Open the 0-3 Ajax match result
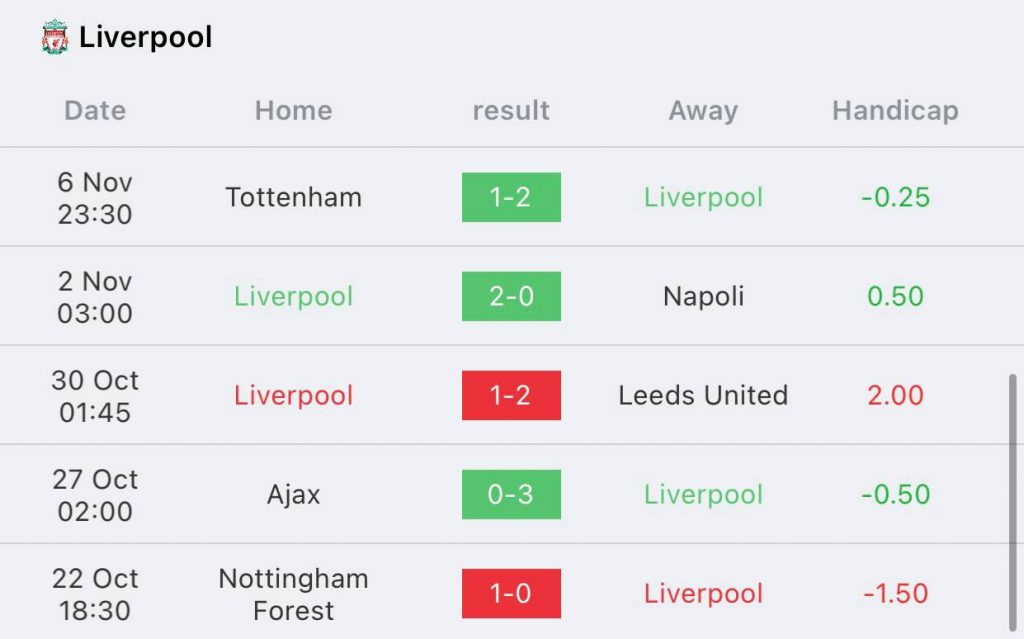The height and width of the screenshot is (639, 1024). [x=511, y=494]
